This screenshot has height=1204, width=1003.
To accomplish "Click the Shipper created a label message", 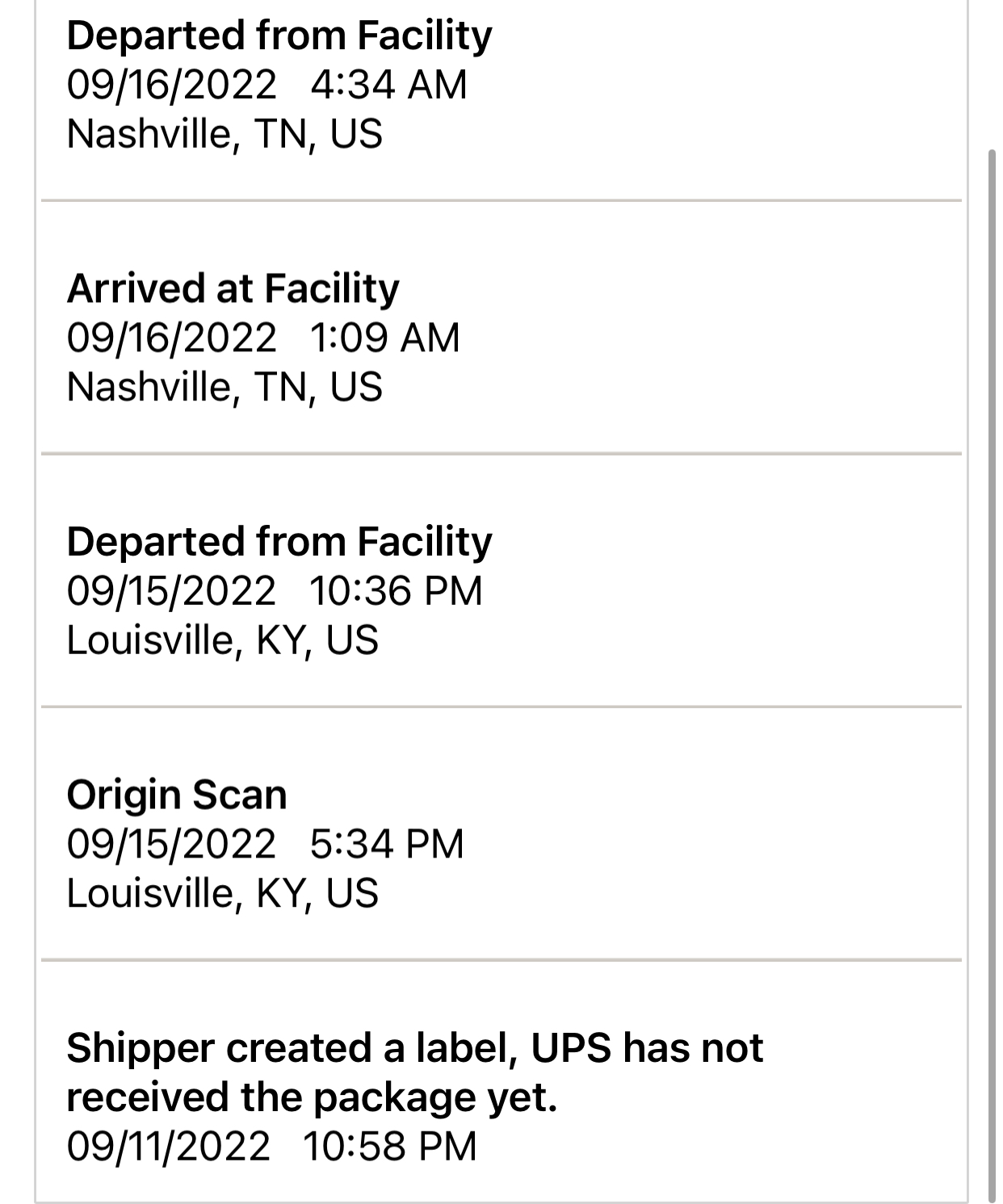I will [x=414, y=1072].
